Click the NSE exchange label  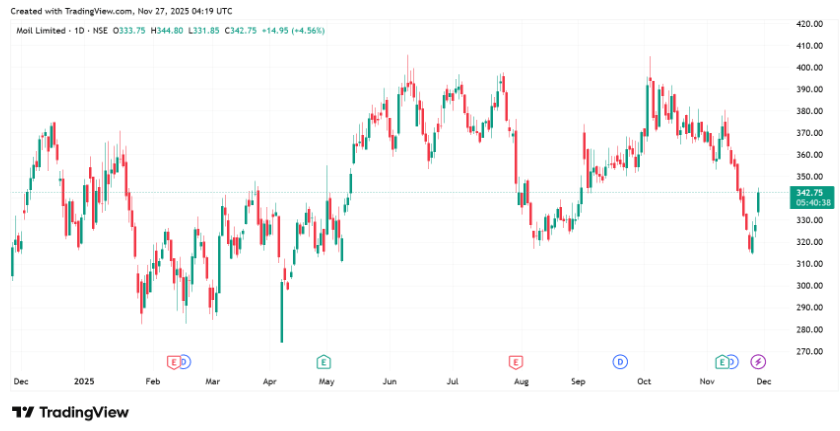coord(99,31)
